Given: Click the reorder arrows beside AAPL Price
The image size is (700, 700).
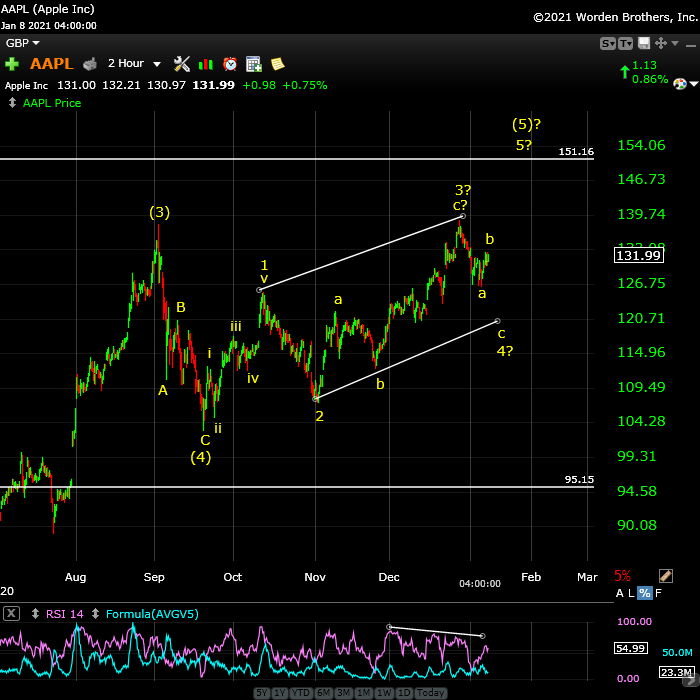Looking at the screenshot, I should (12, 103).
